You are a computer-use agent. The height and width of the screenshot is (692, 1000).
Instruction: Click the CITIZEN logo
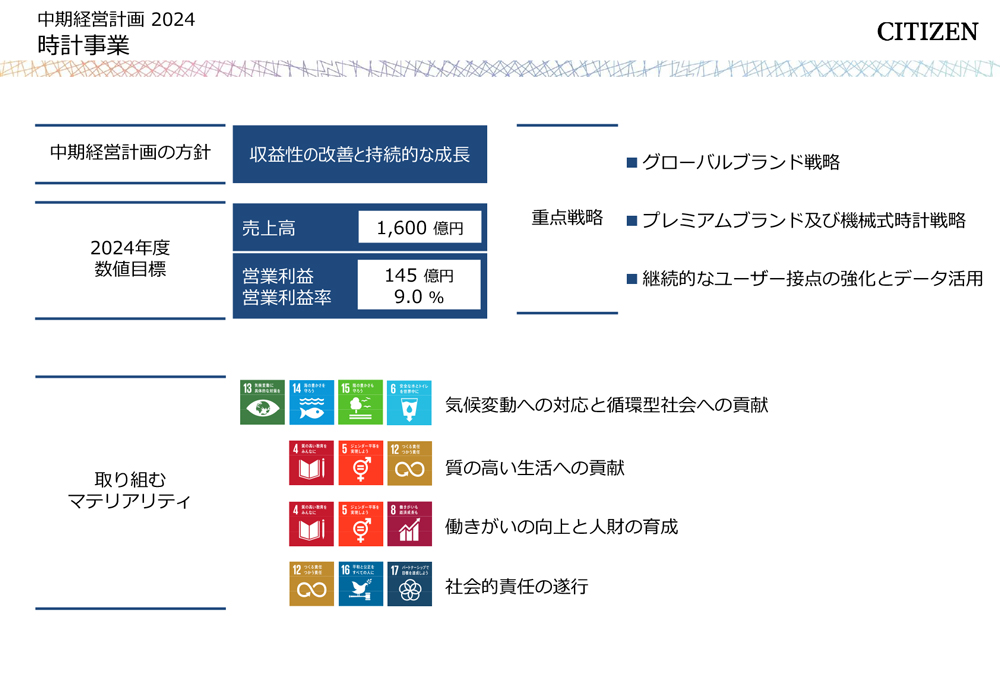click(x=927, y=32)
